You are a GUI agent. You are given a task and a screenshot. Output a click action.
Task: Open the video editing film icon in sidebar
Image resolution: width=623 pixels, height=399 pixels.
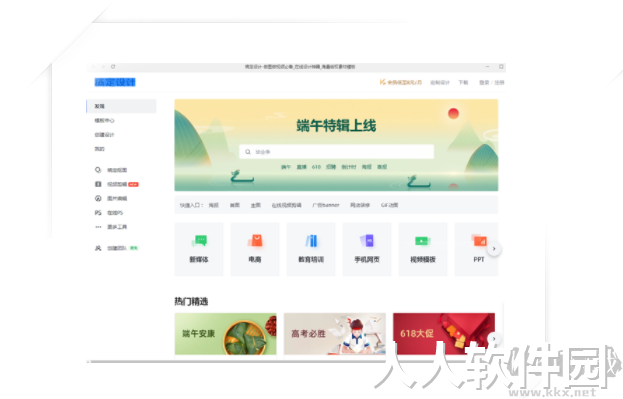[x=98, y=184]
